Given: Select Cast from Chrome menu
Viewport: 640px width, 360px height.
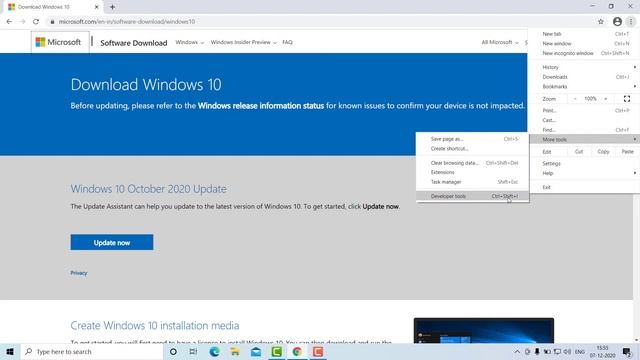Looking at the screenshot, I should (584, 120).
